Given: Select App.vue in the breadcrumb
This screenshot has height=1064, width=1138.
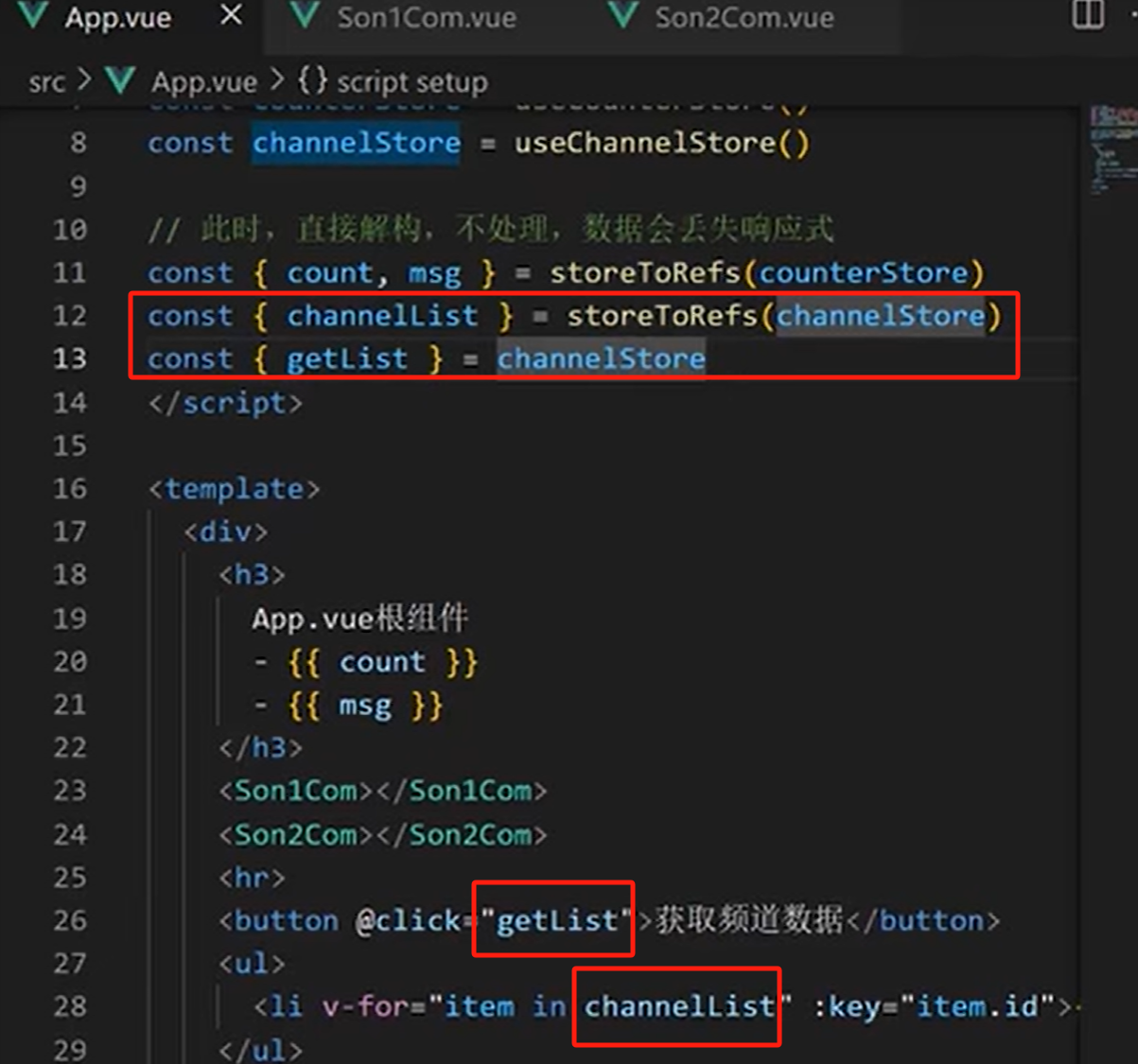Looking at the screenshot, I should tap(204, 82).
